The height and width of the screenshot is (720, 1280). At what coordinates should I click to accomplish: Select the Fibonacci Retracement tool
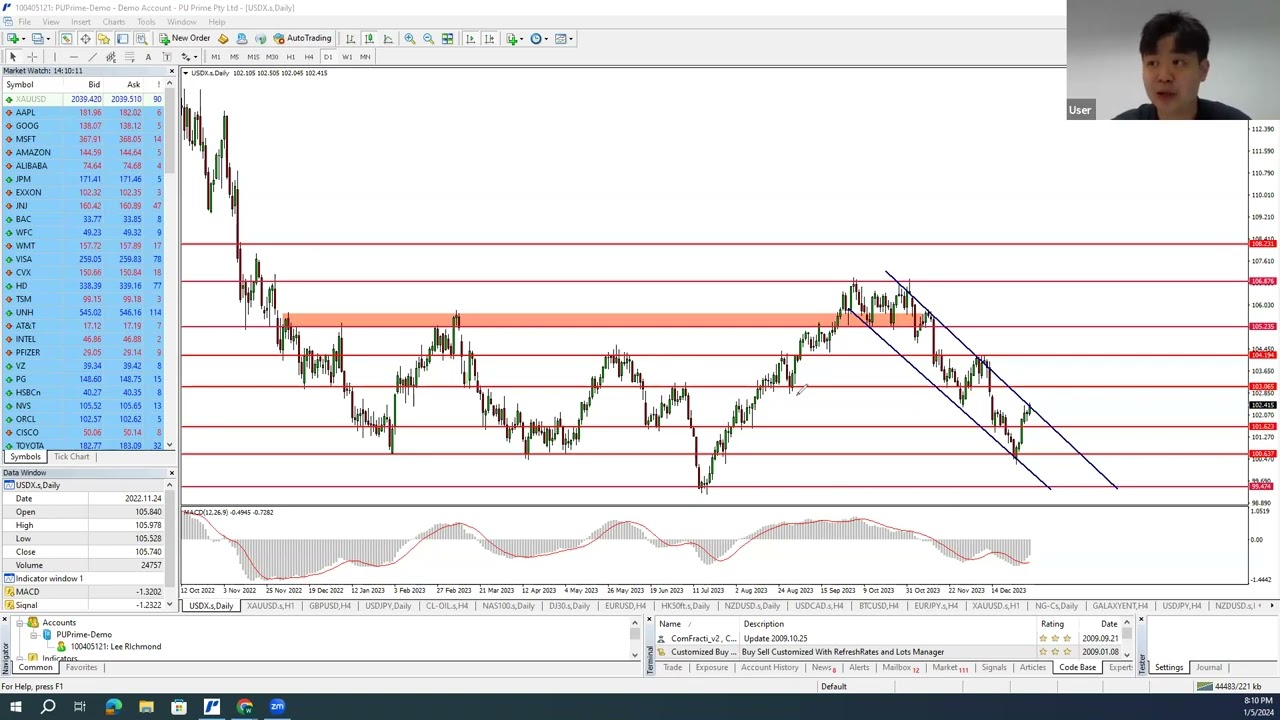point(129,57)
